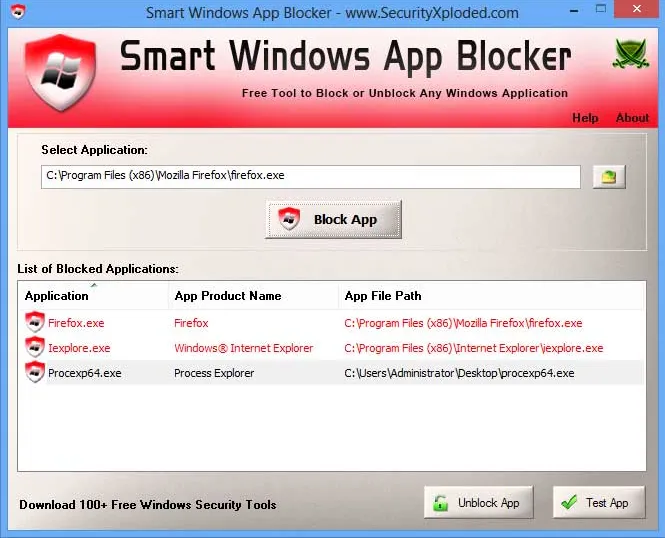Click the shield icon beside Firefox.exe
The image size is (665, 538).
pyautogui.click(x=35, y=322)
